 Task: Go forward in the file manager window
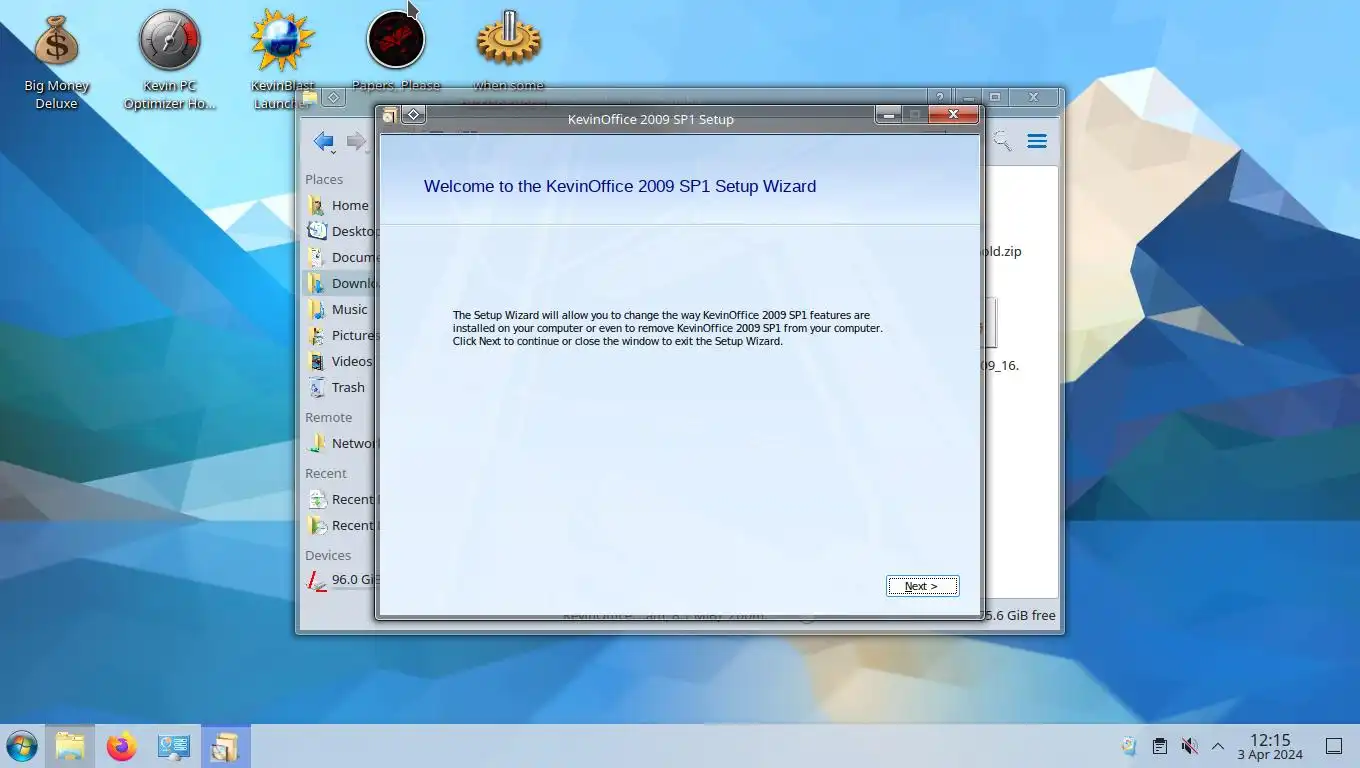[356, 142]
